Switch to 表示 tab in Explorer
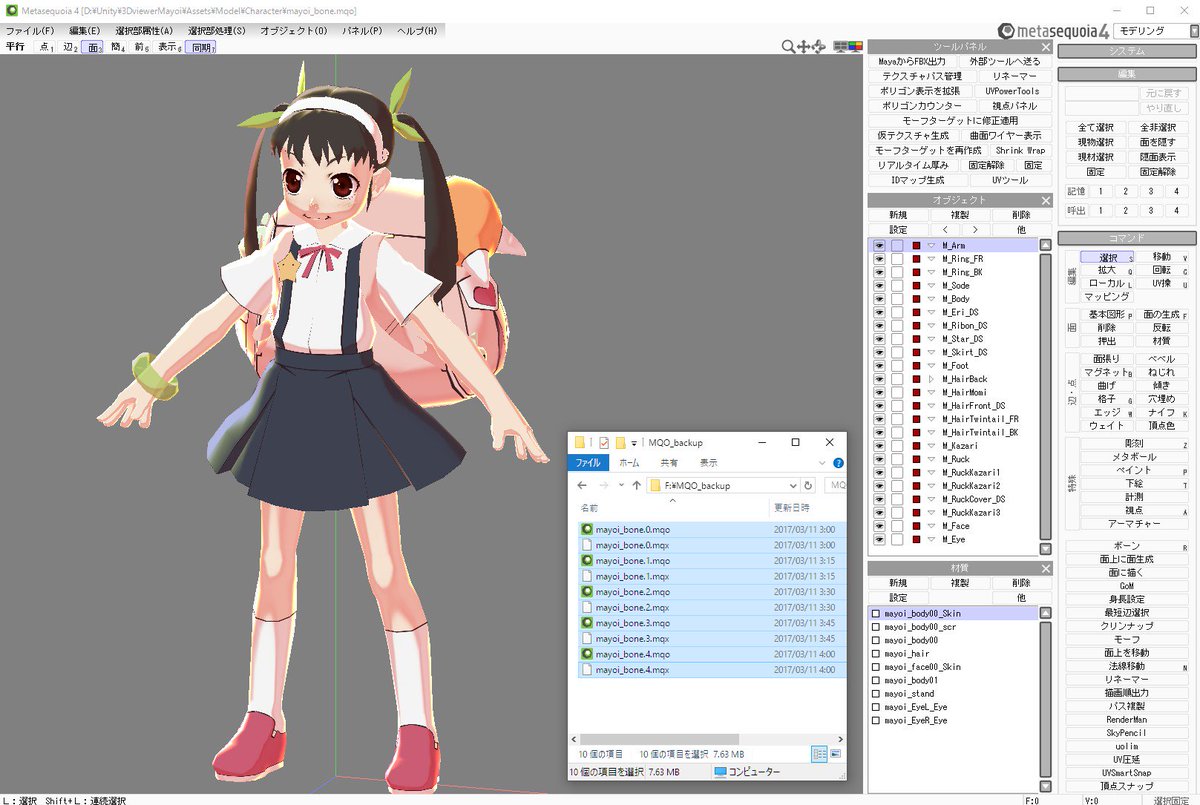This screenshot has height=805, width=1200. coord(708,463)
